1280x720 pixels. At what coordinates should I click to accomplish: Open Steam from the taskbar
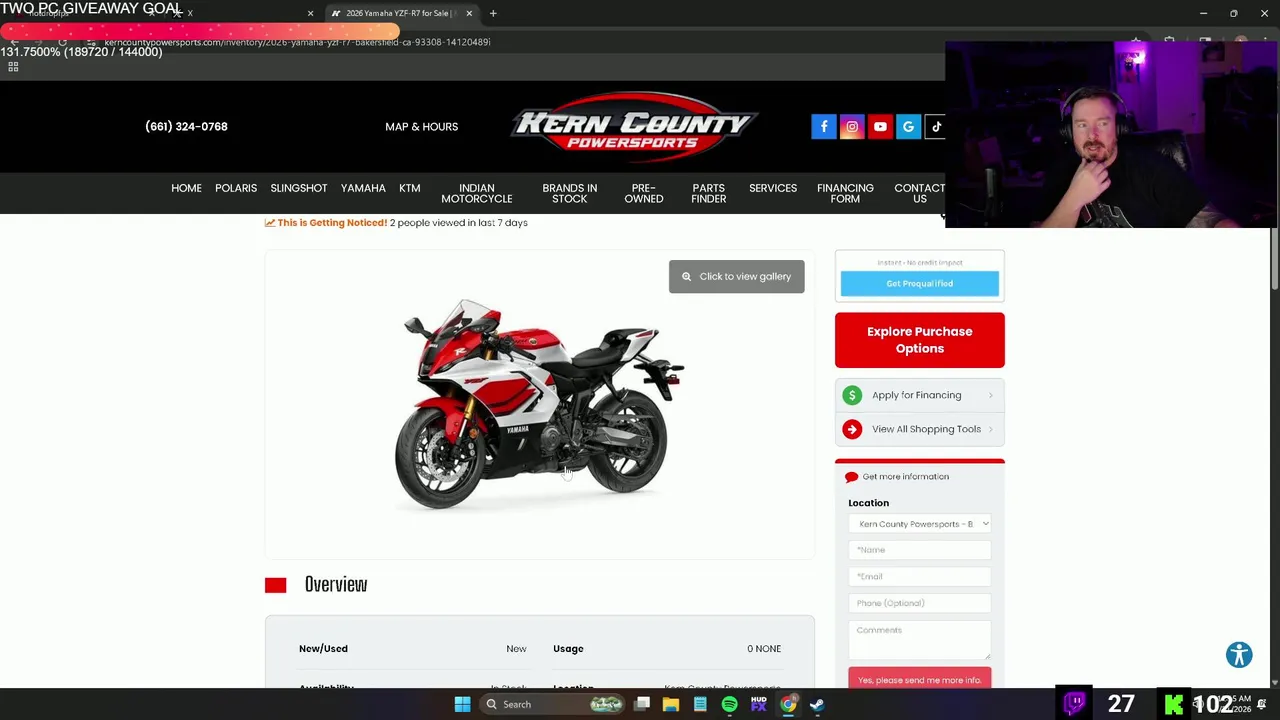point(817,704)
